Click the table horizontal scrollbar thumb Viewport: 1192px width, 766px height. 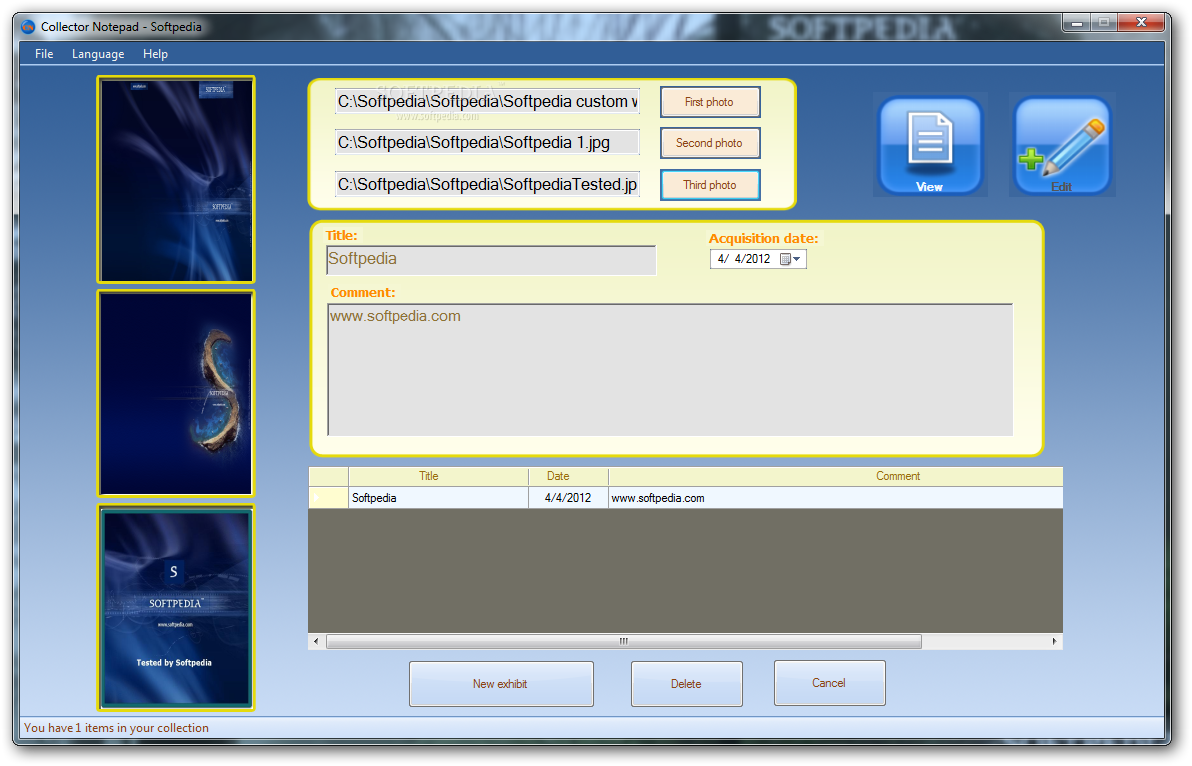click(624, 641)
